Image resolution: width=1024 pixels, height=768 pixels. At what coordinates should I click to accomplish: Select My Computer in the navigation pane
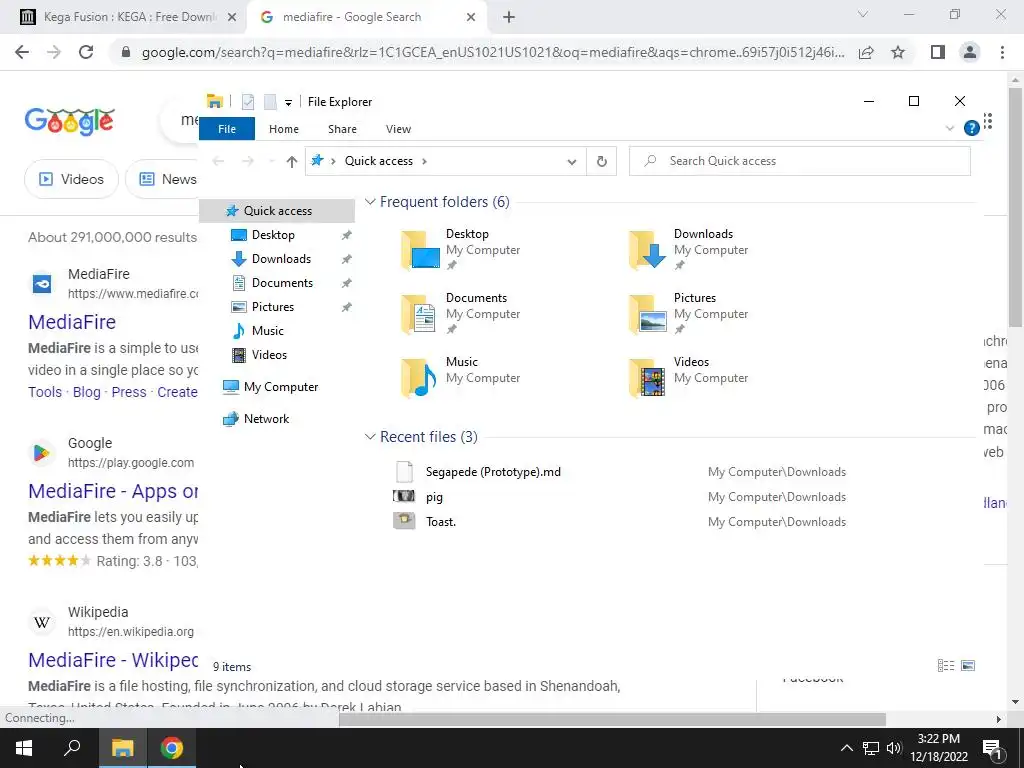[281, 387]
